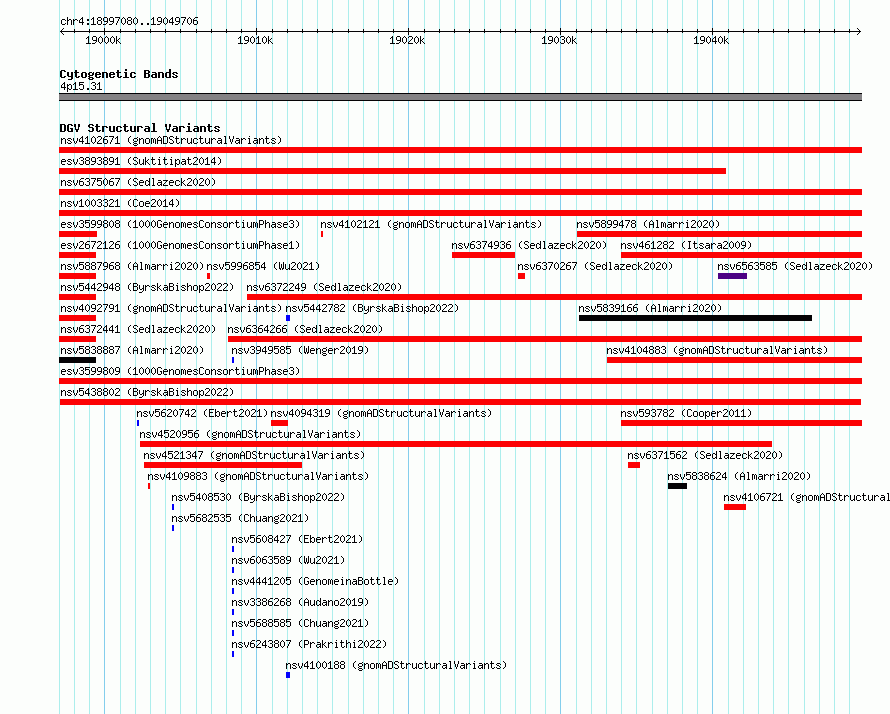
Task: Select nsv4104883 gnomADStructuralVariants label
Action: coord(717,350)
